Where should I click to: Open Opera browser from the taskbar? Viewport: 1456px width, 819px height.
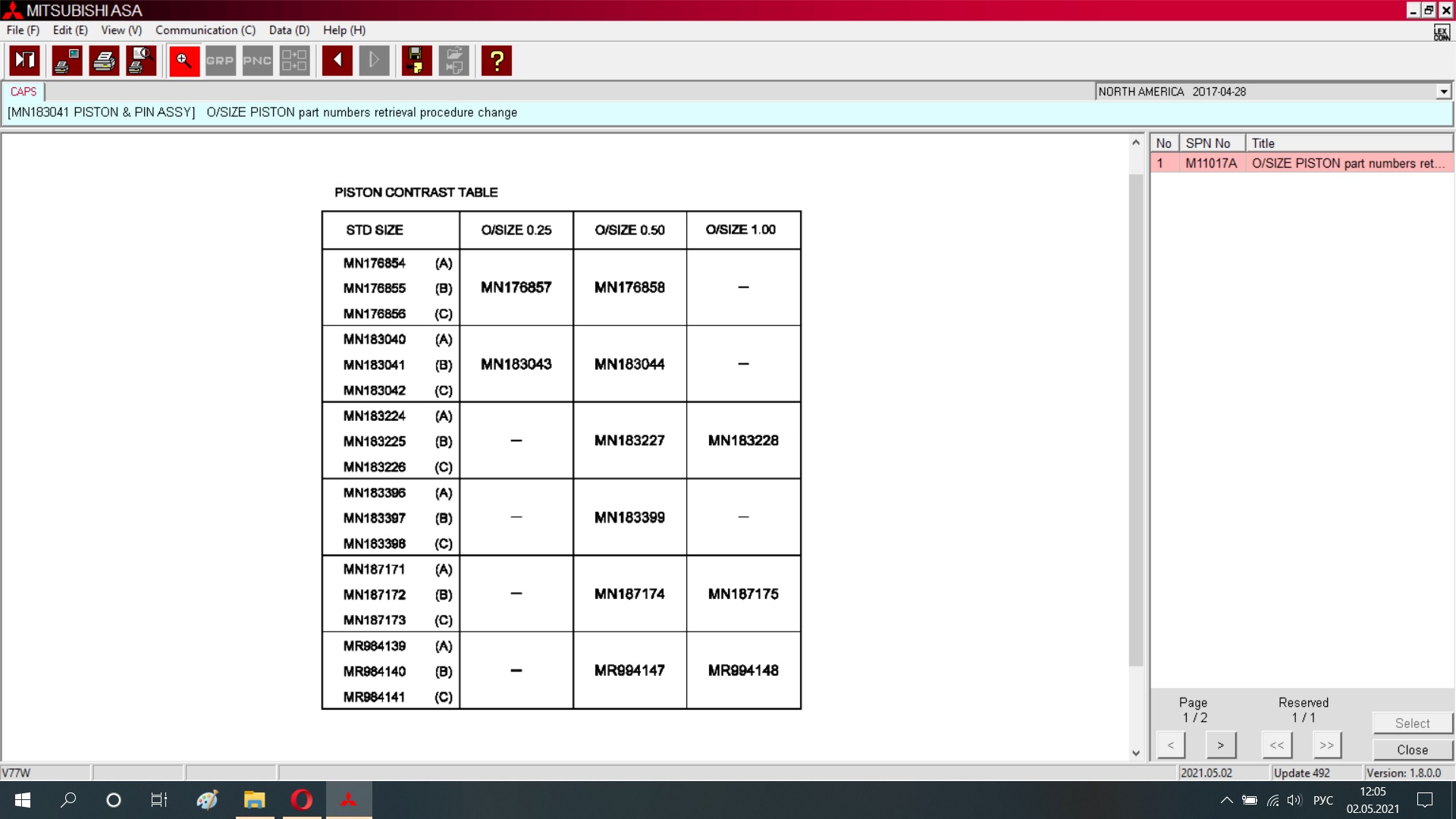pyautogui.click(x=301, y=800)
